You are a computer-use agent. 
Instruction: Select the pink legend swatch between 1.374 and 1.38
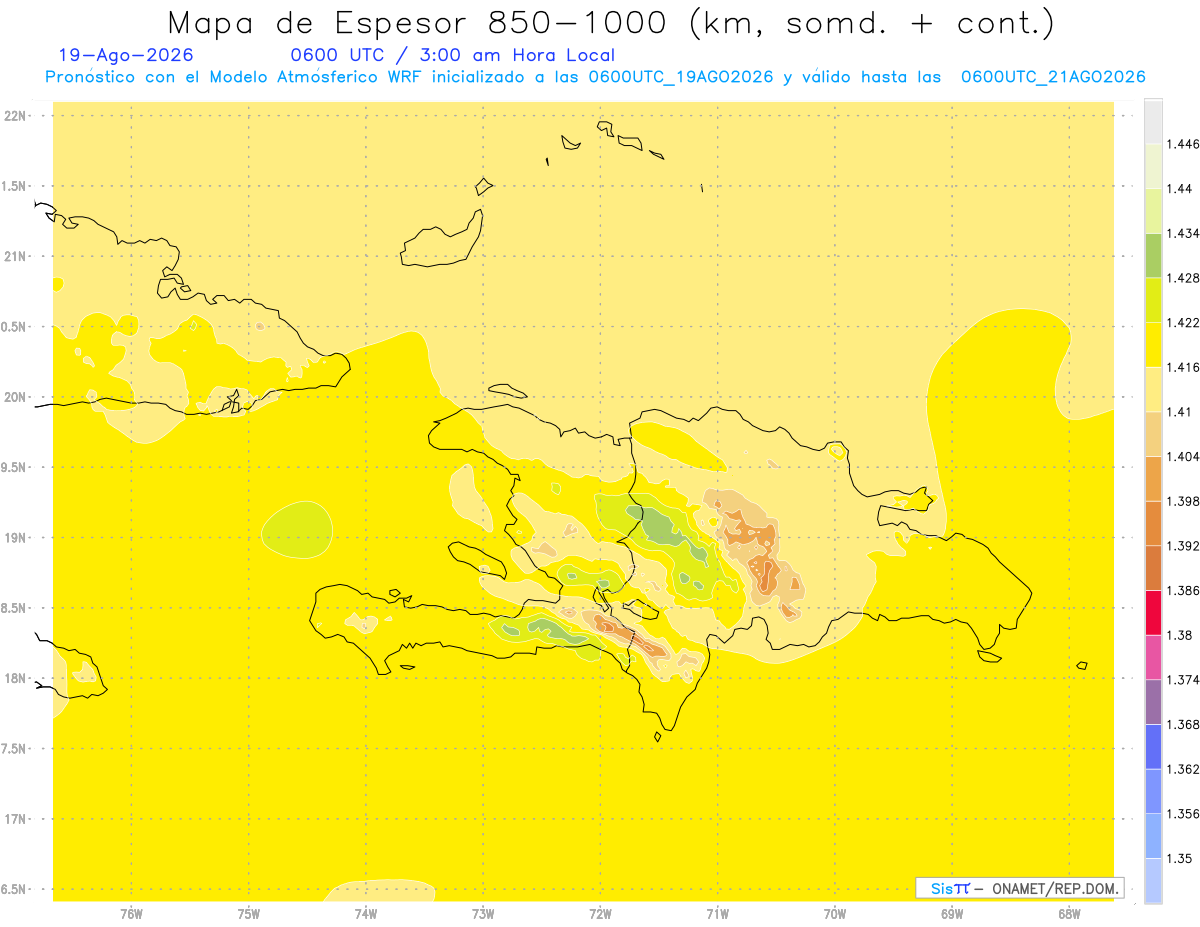[x=1153, y=657]
